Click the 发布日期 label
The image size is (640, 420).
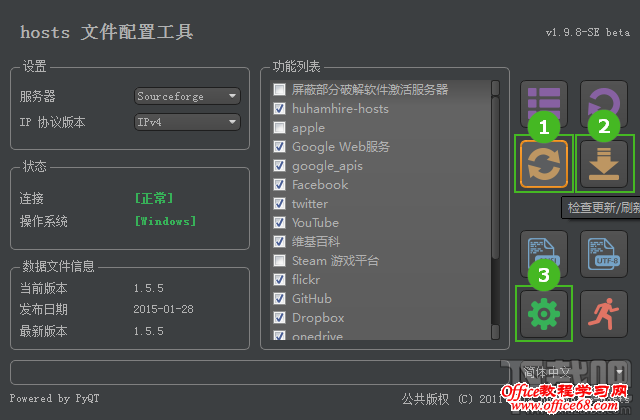point(43,309)
